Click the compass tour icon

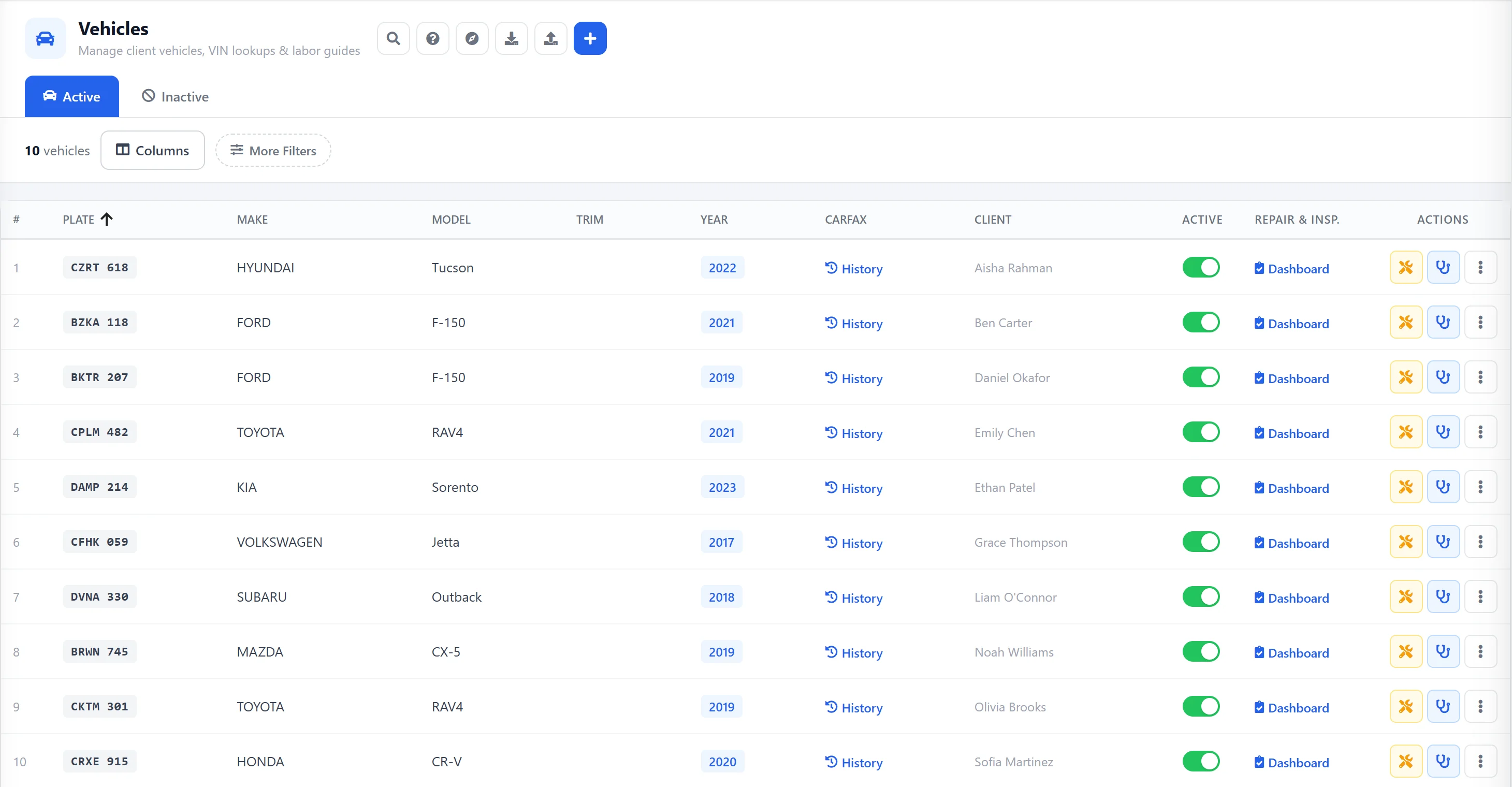[472, 39]
